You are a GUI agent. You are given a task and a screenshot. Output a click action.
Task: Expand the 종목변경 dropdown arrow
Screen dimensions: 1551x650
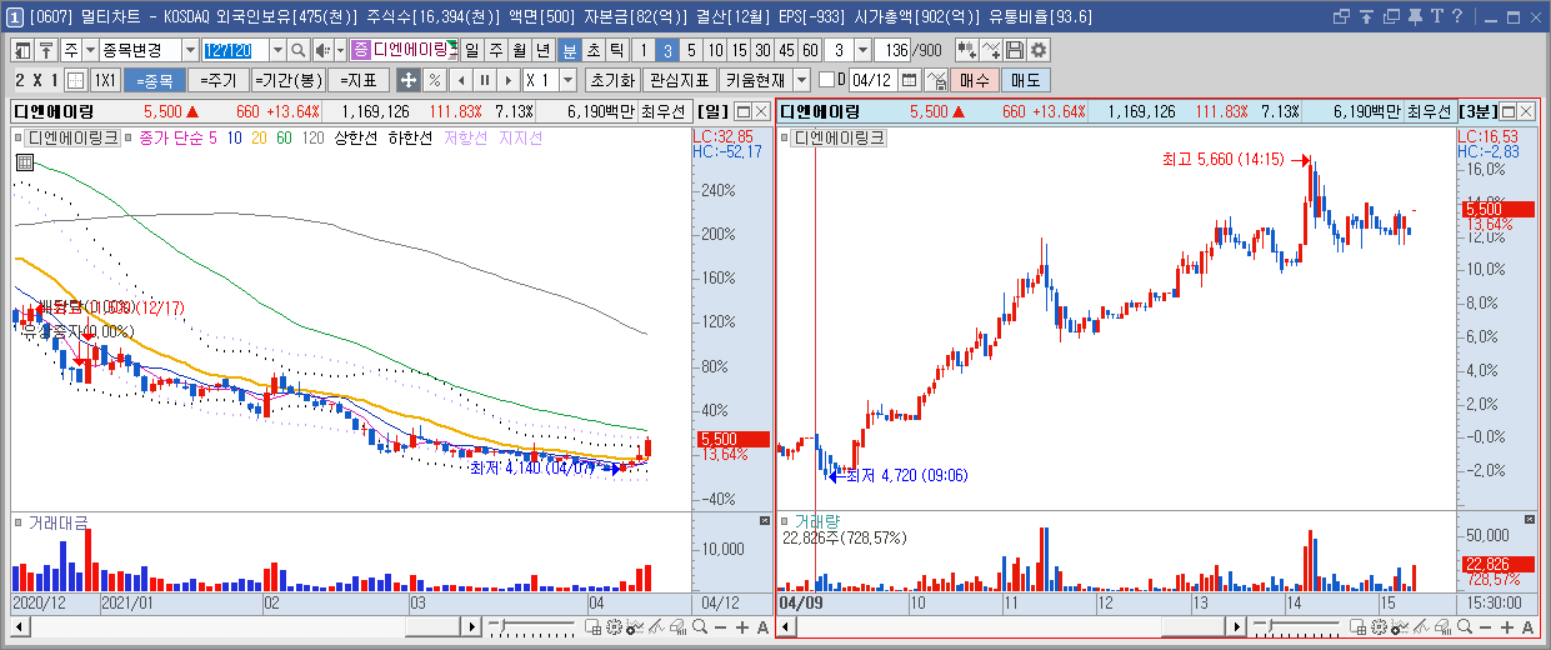(x=190, y=50)
